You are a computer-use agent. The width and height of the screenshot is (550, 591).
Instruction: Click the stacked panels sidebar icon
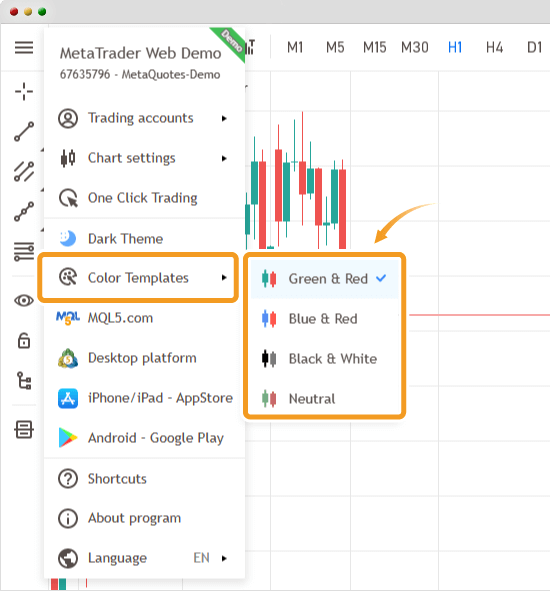(x=24, y=430)
